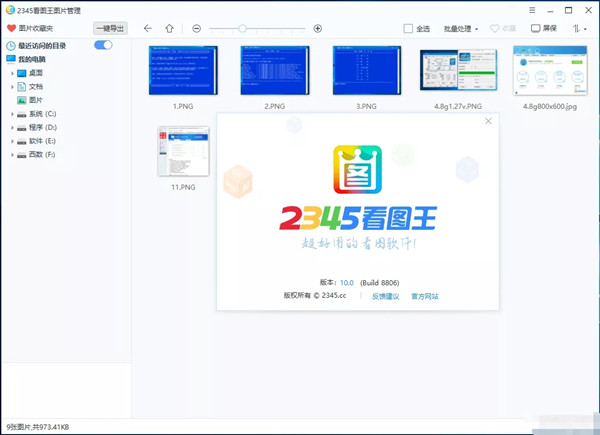Image resolution: width=600 pixels, height=435 pixels.
Task: Click the 版权所有 © 2345.cc text
Action: click(x=315, y=295)
